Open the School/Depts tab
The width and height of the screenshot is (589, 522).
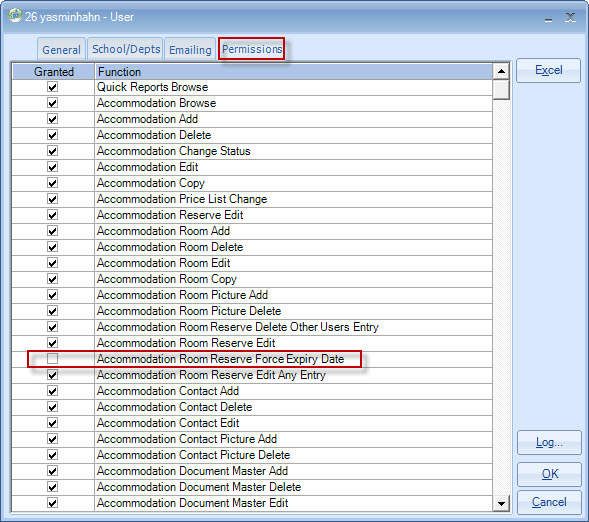126,49
